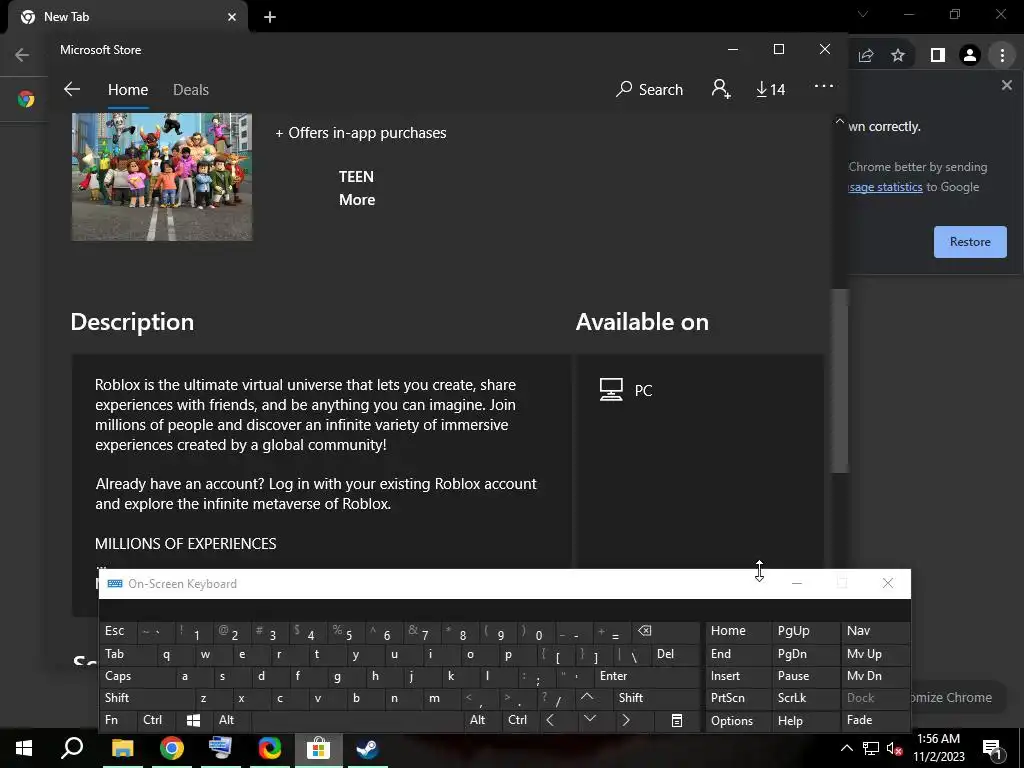Viewport: 1024px width, 768px height.
Task: Click the Roblox game thumbnail
Action: coord(162,177)
